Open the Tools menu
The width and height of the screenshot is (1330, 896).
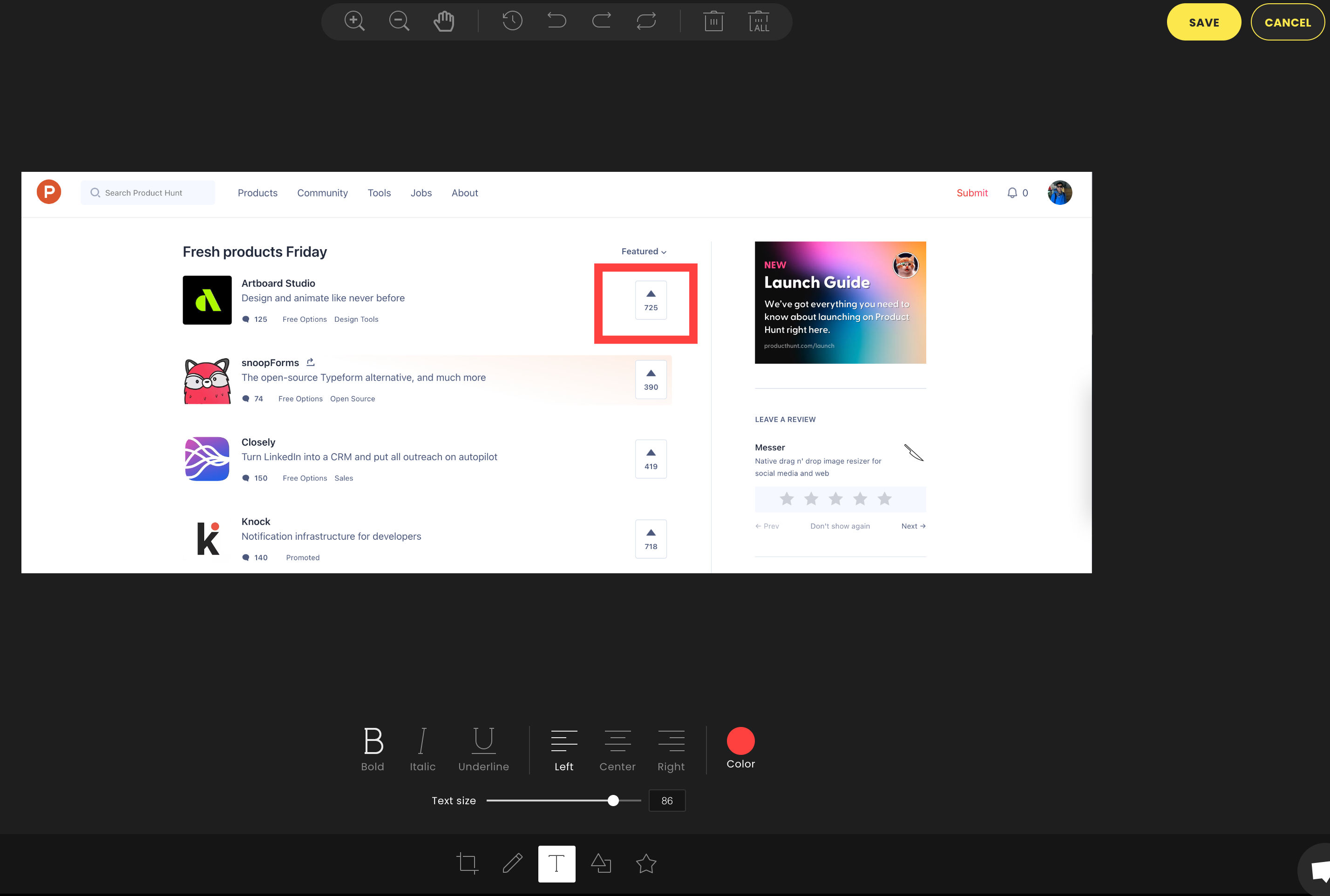380,193
